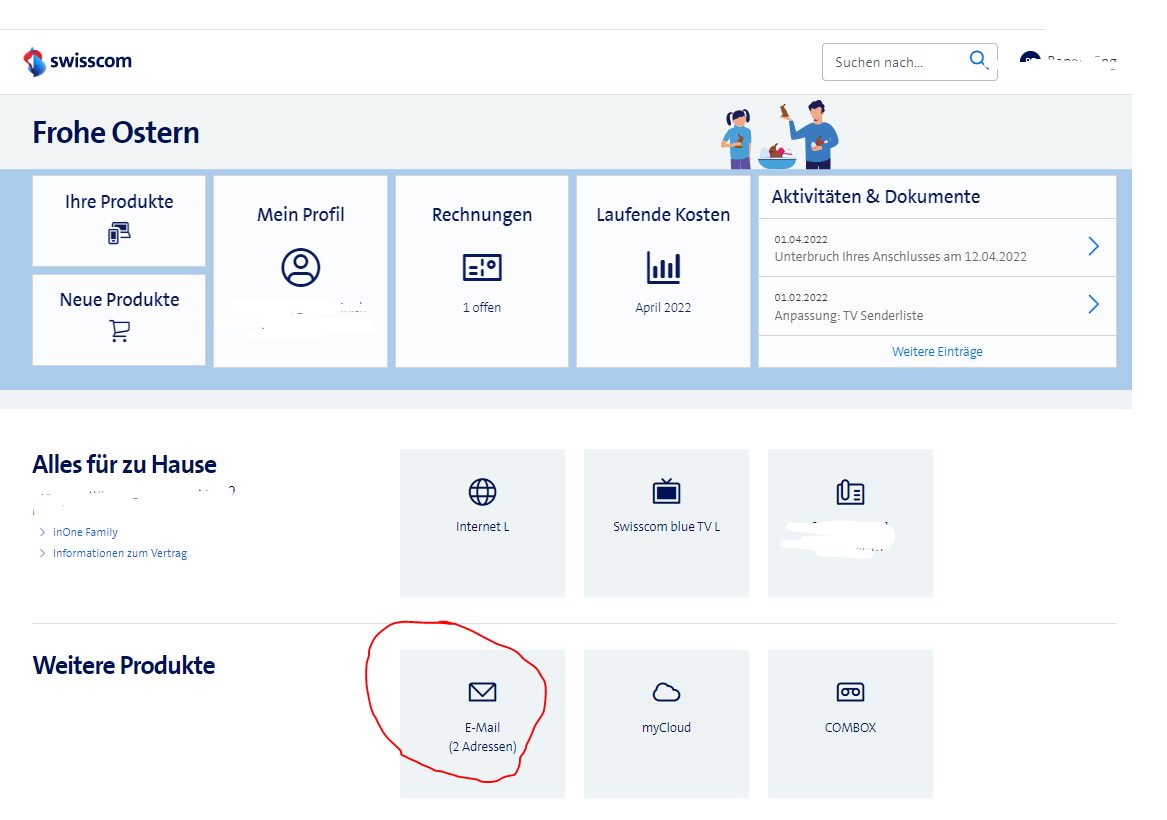Viewport: 1167px width, 820px height.
Task: Click the magnifying glass search icon
Action: [x=978, y=60]
